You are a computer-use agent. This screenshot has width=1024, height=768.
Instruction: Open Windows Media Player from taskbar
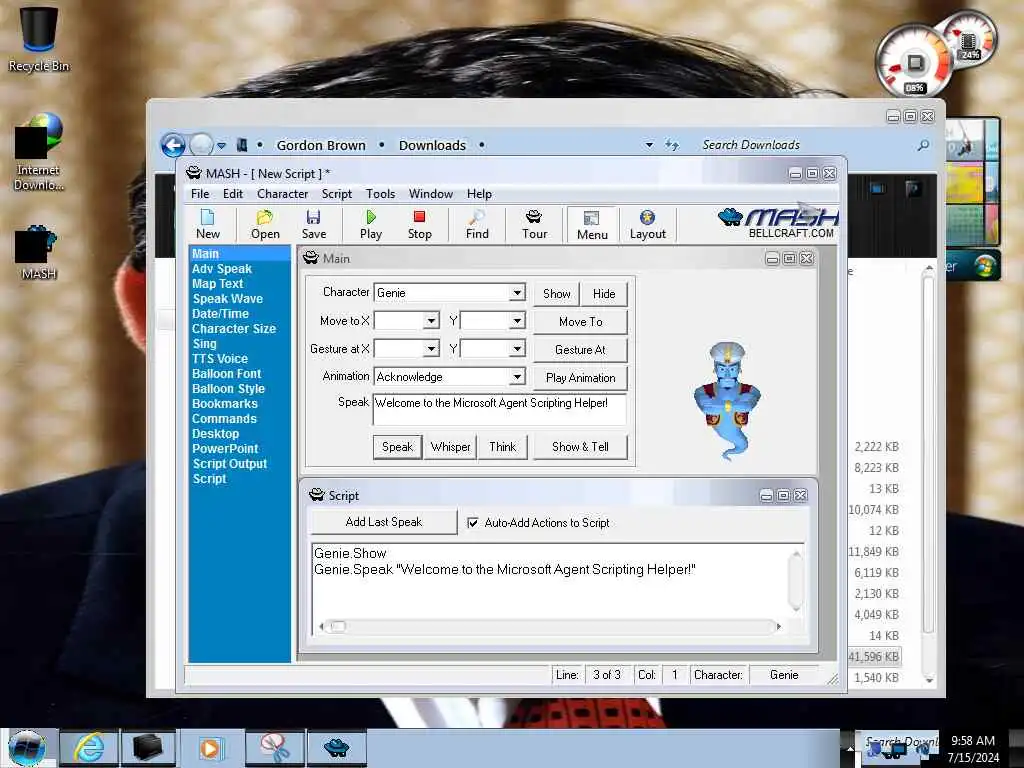pyautogui.click(x=210, y=748)
